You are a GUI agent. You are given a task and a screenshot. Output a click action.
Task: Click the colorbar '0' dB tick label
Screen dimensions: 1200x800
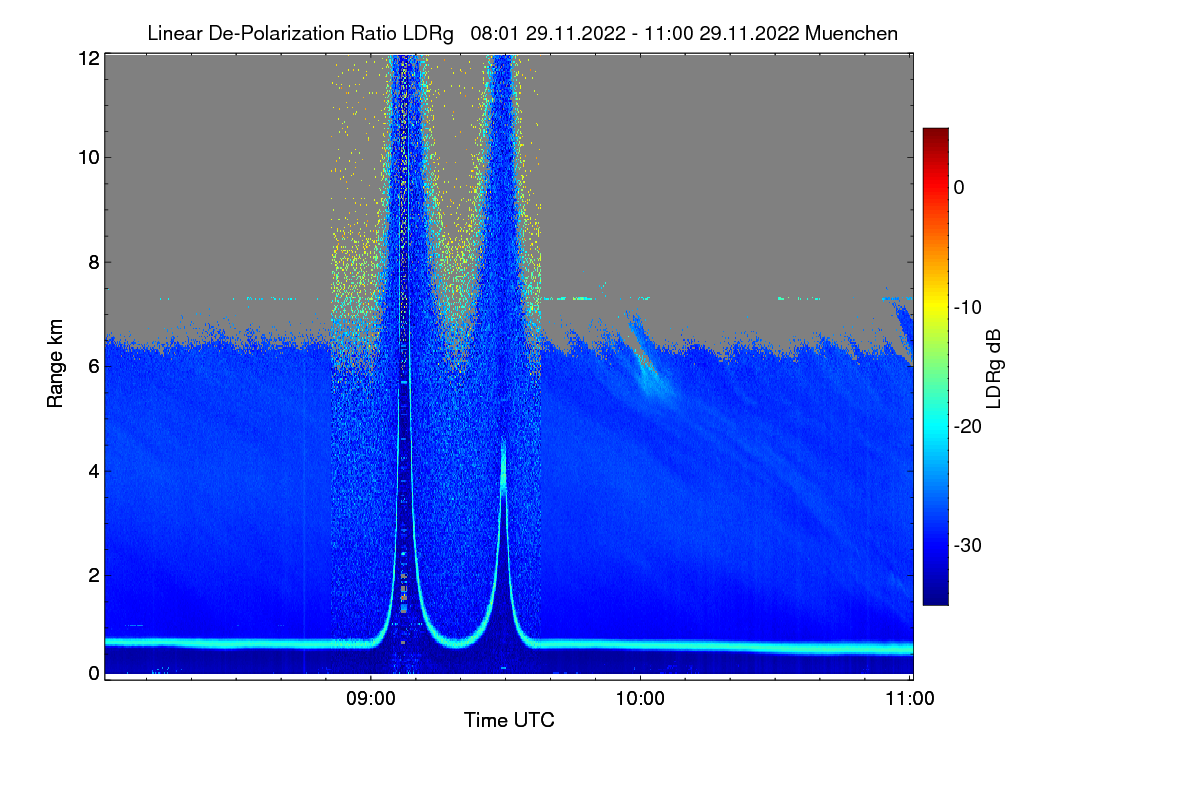tap(960, 187)
